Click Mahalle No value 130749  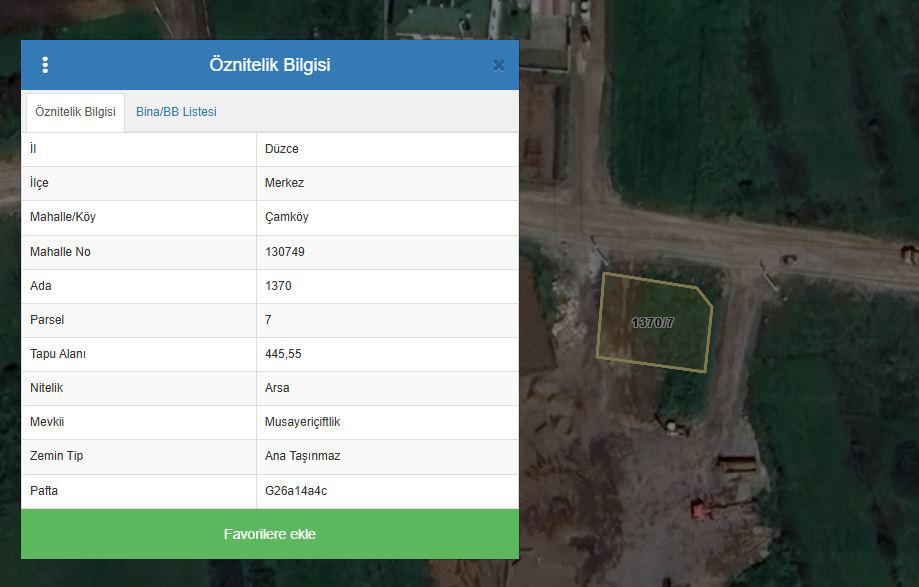click(x=285, y=252)
